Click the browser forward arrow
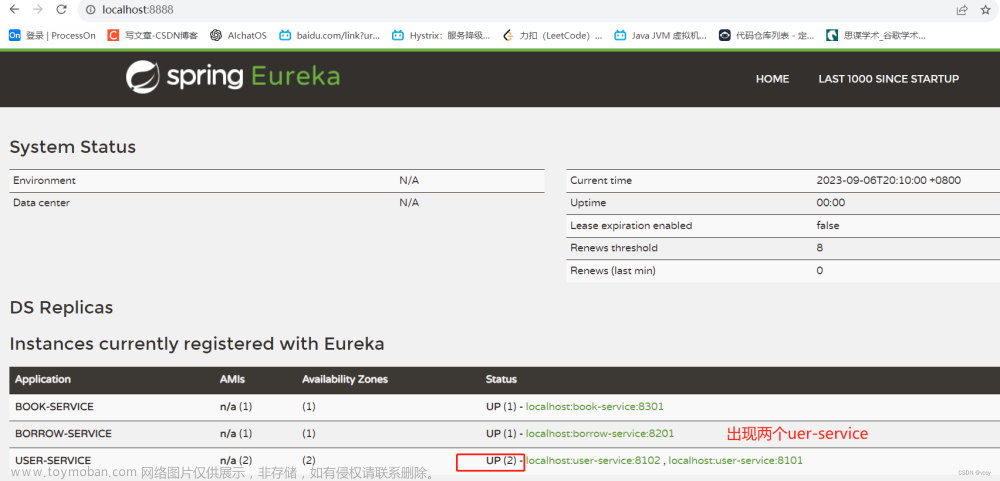The height and width of the screenshot is (481, 1000). point(38,10)
